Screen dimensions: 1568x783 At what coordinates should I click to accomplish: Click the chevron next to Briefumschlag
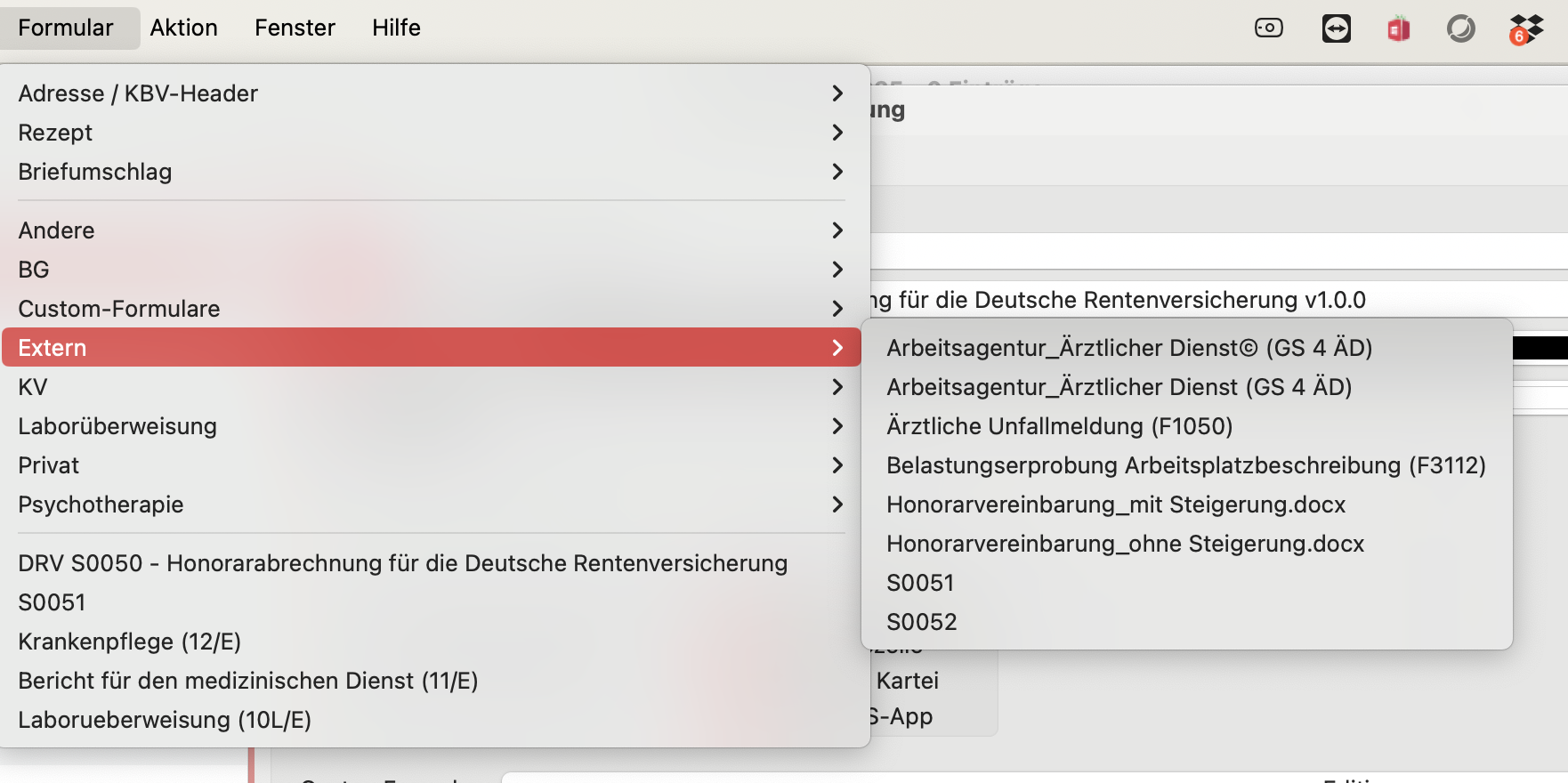[x=837, y=172]
